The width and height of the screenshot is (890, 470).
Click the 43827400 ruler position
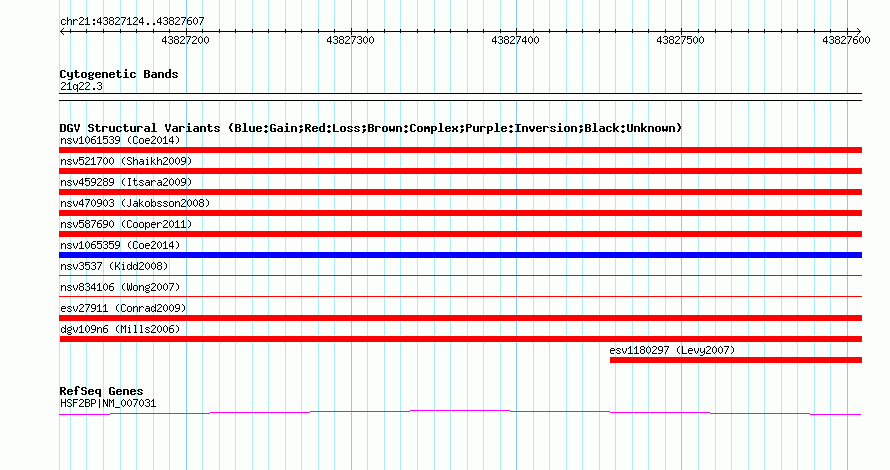tap(515, 40)
